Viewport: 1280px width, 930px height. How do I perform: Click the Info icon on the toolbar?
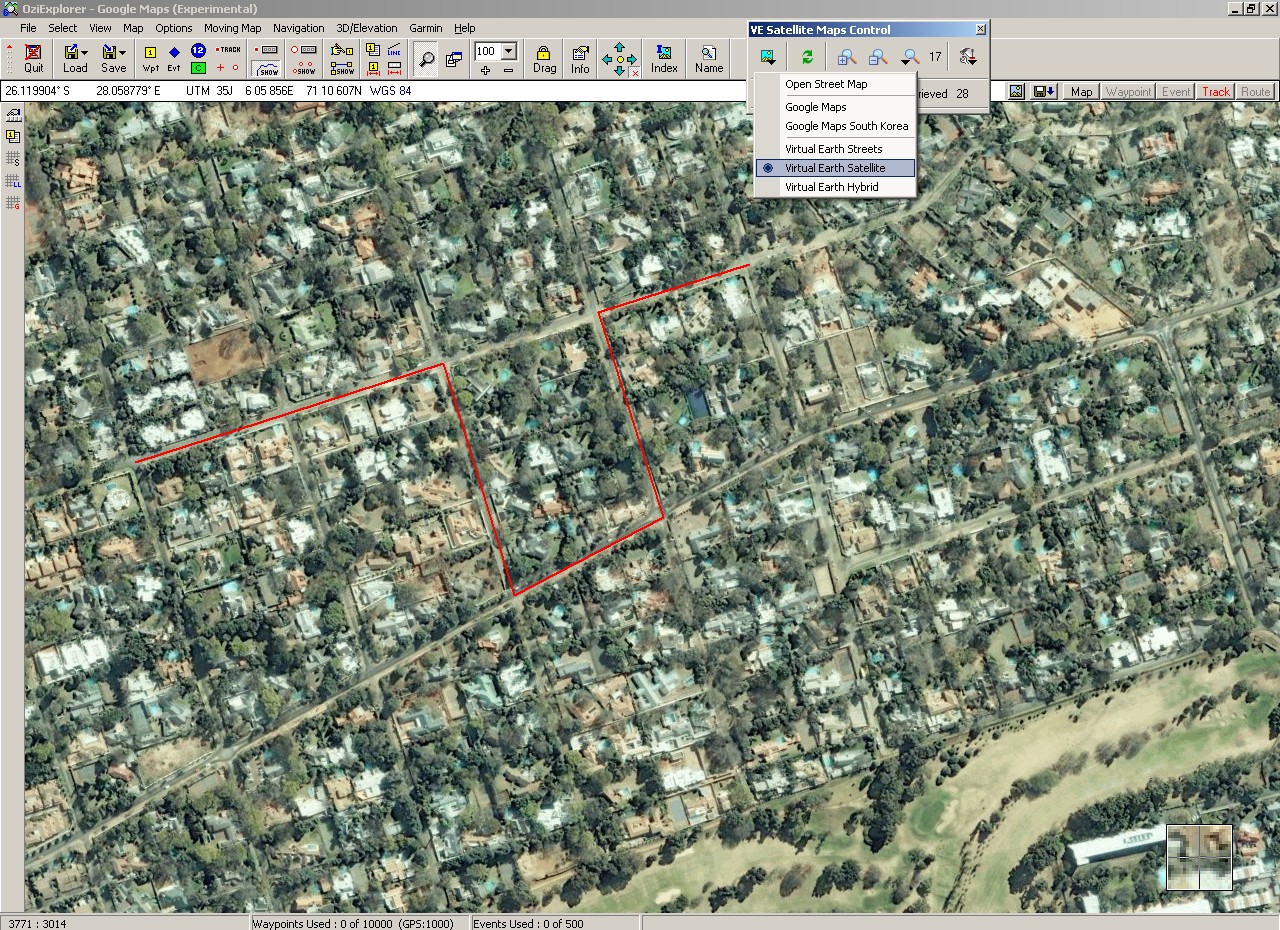click(579, 57)
